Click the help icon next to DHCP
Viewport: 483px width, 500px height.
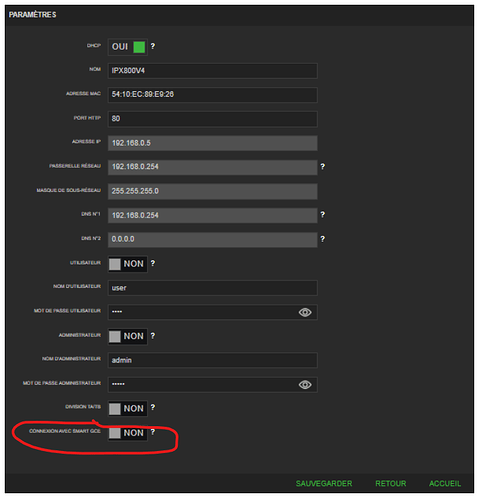point(153,46)
